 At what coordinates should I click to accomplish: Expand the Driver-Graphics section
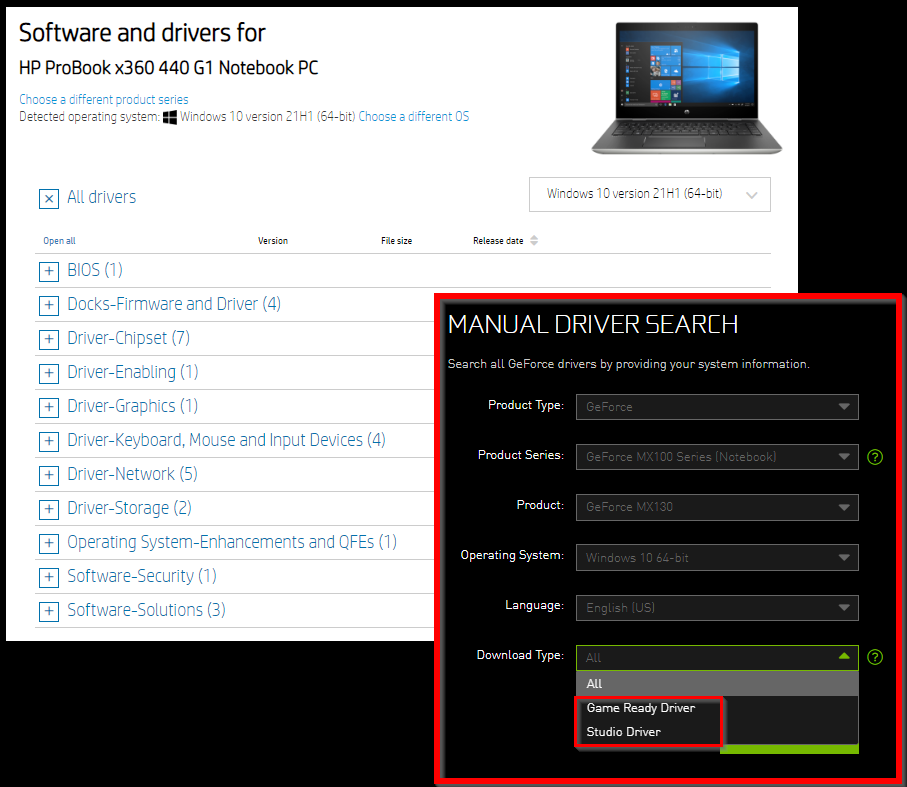(49, 407)
